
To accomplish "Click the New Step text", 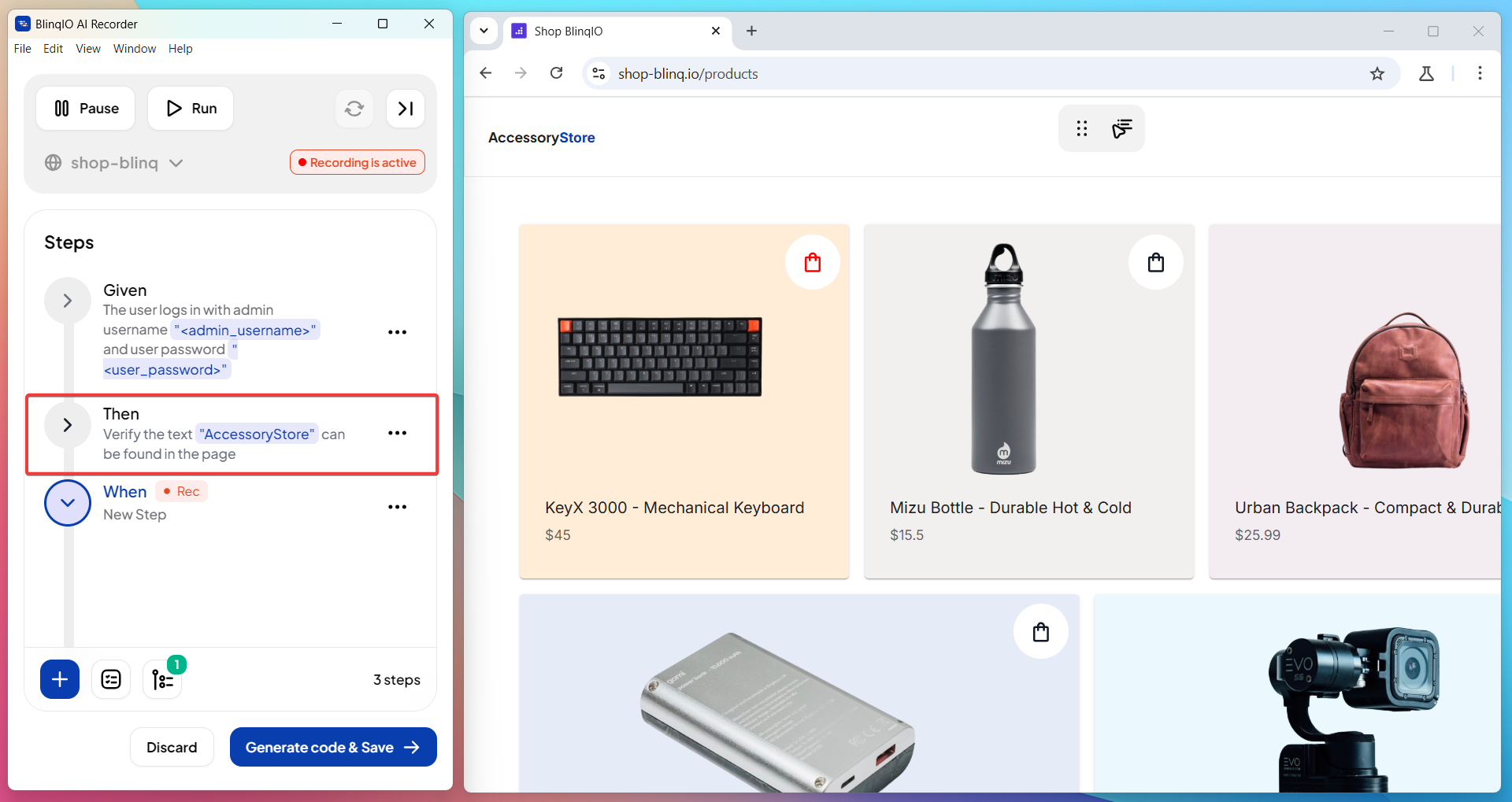I will [x=135, y=515].
